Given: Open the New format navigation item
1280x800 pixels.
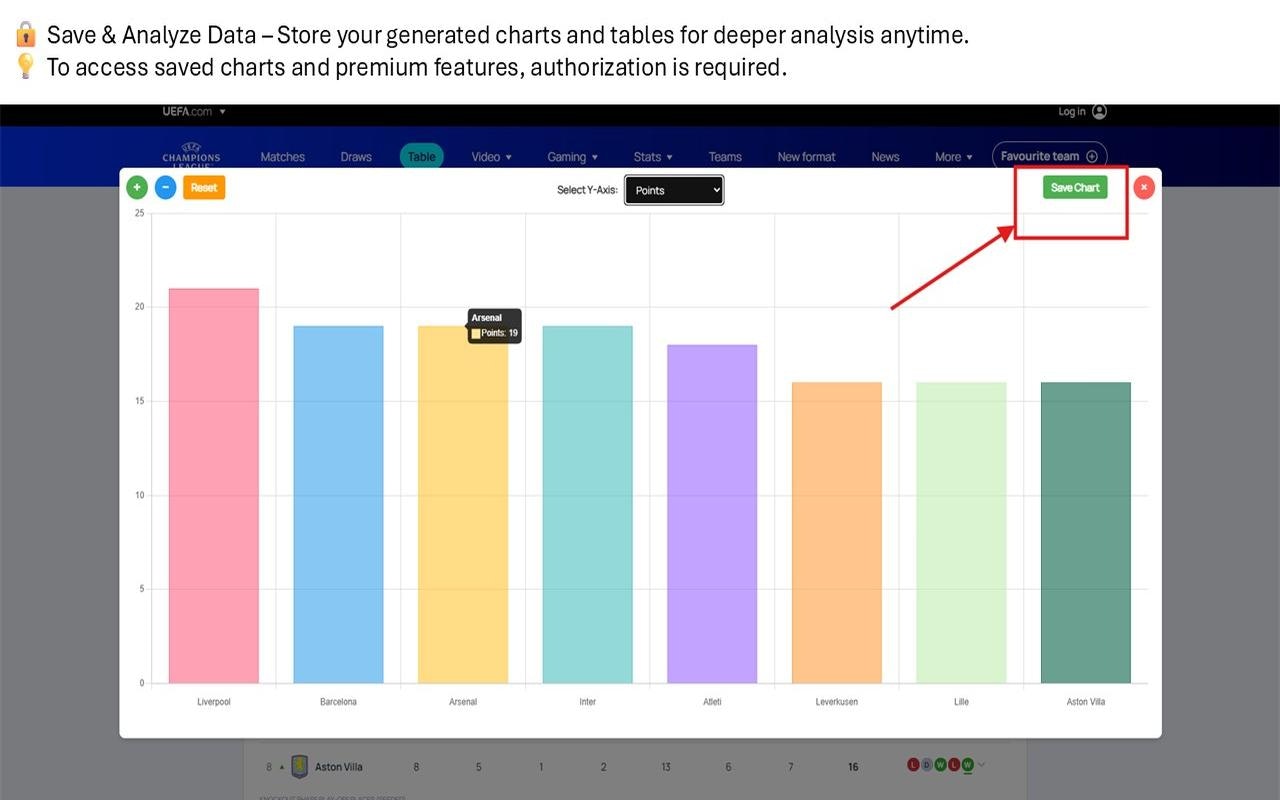Looking at the screenshot, I should tap(806, 157).
